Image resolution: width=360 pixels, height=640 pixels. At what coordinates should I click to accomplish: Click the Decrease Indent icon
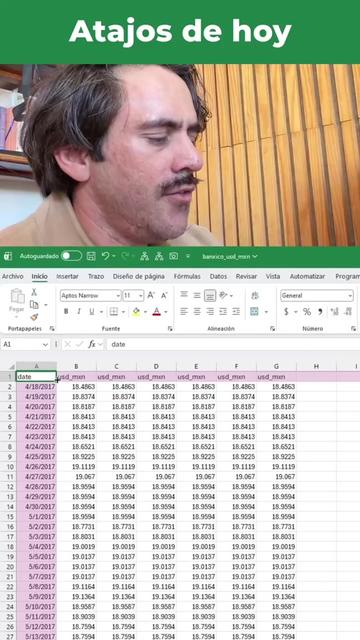(223, 311)
